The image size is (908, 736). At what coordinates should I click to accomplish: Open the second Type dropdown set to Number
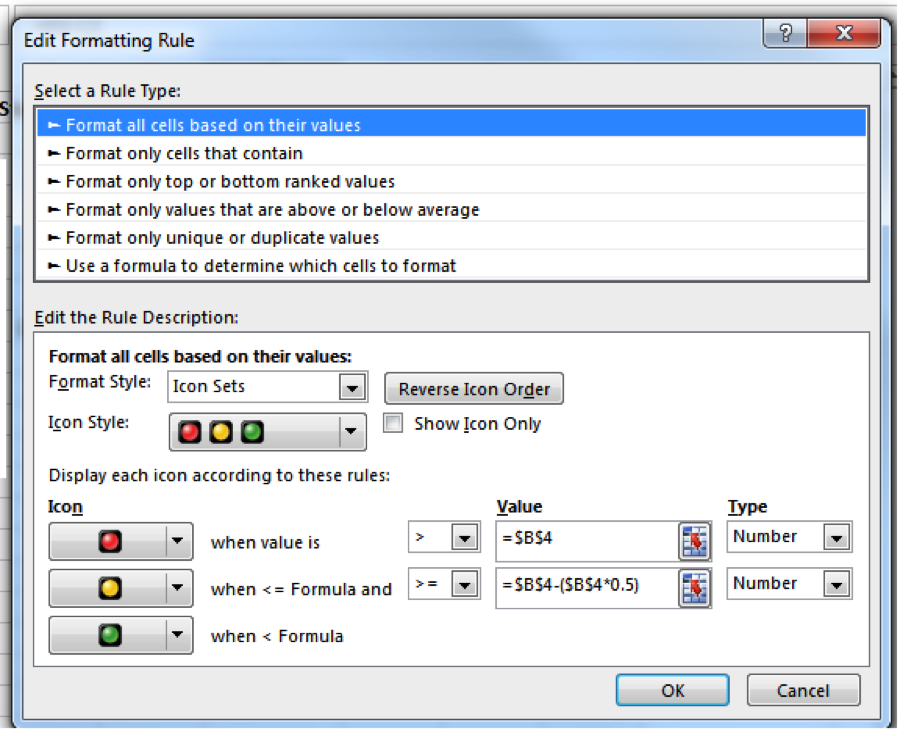click(837, 584)
